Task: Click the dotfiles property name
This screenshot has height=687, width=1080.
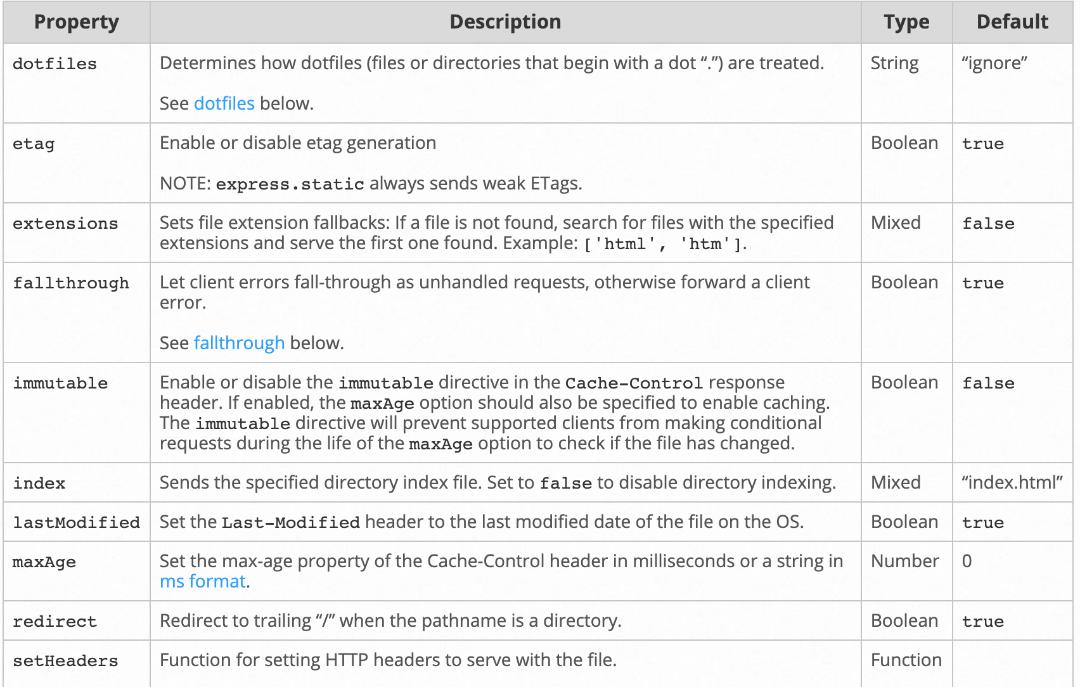Action: [x=54, y=64]
